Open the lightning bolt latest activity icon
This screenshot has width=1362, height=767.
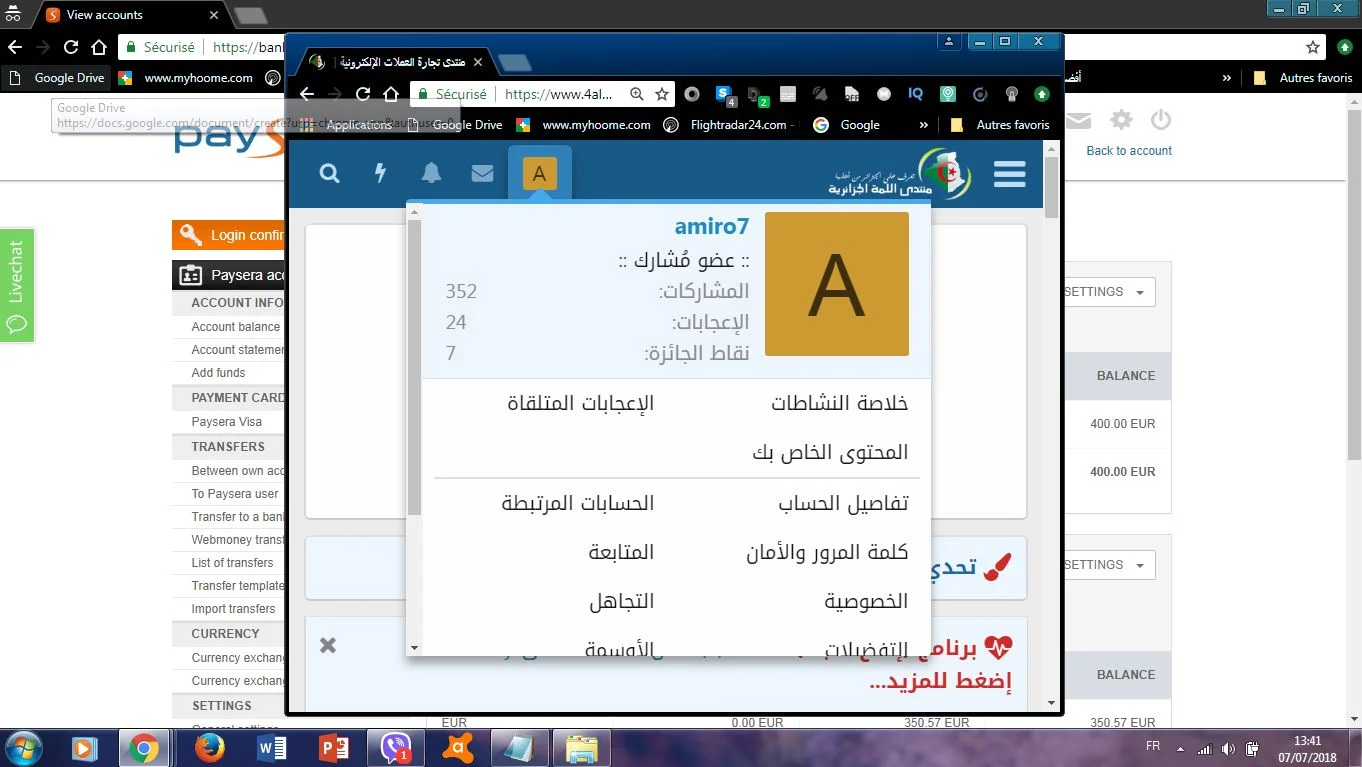pyautogui.click(x=380, y=174)
